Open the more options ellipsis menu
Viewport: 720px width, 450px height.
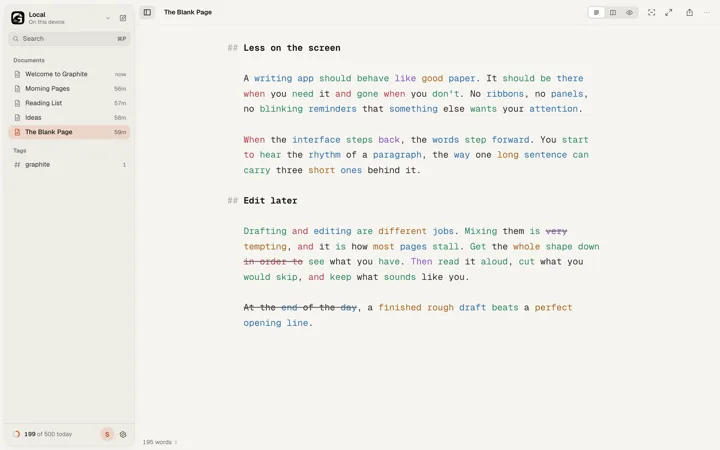point(707,12)
